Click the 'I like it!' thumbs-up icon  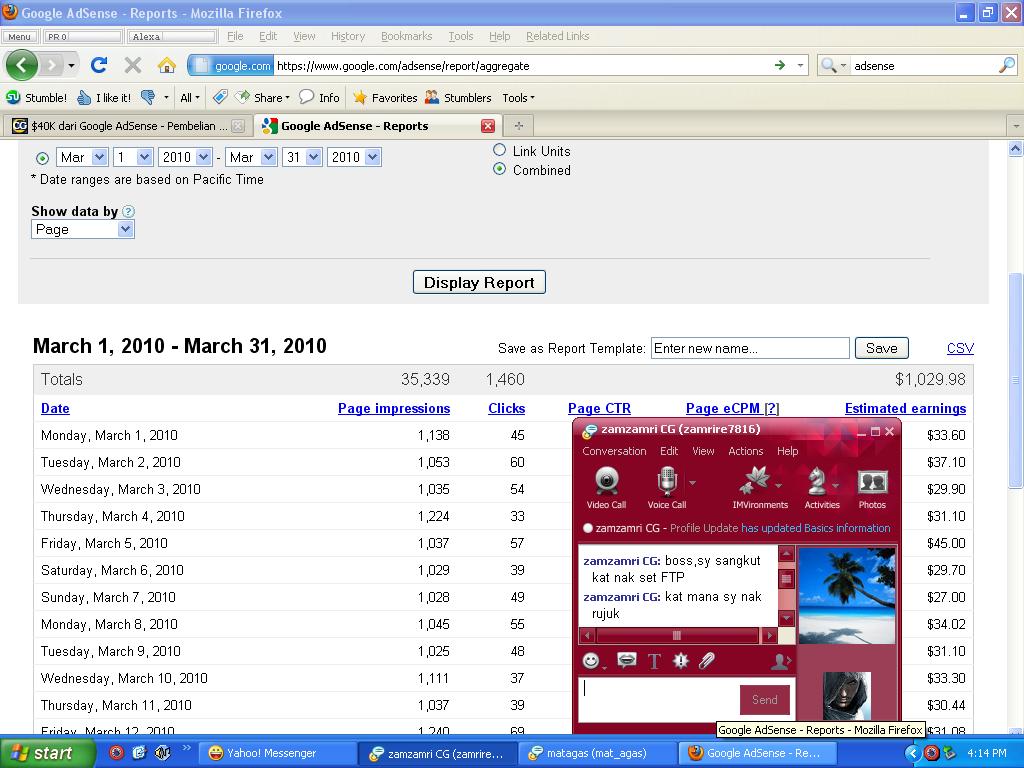click(84, 98)
